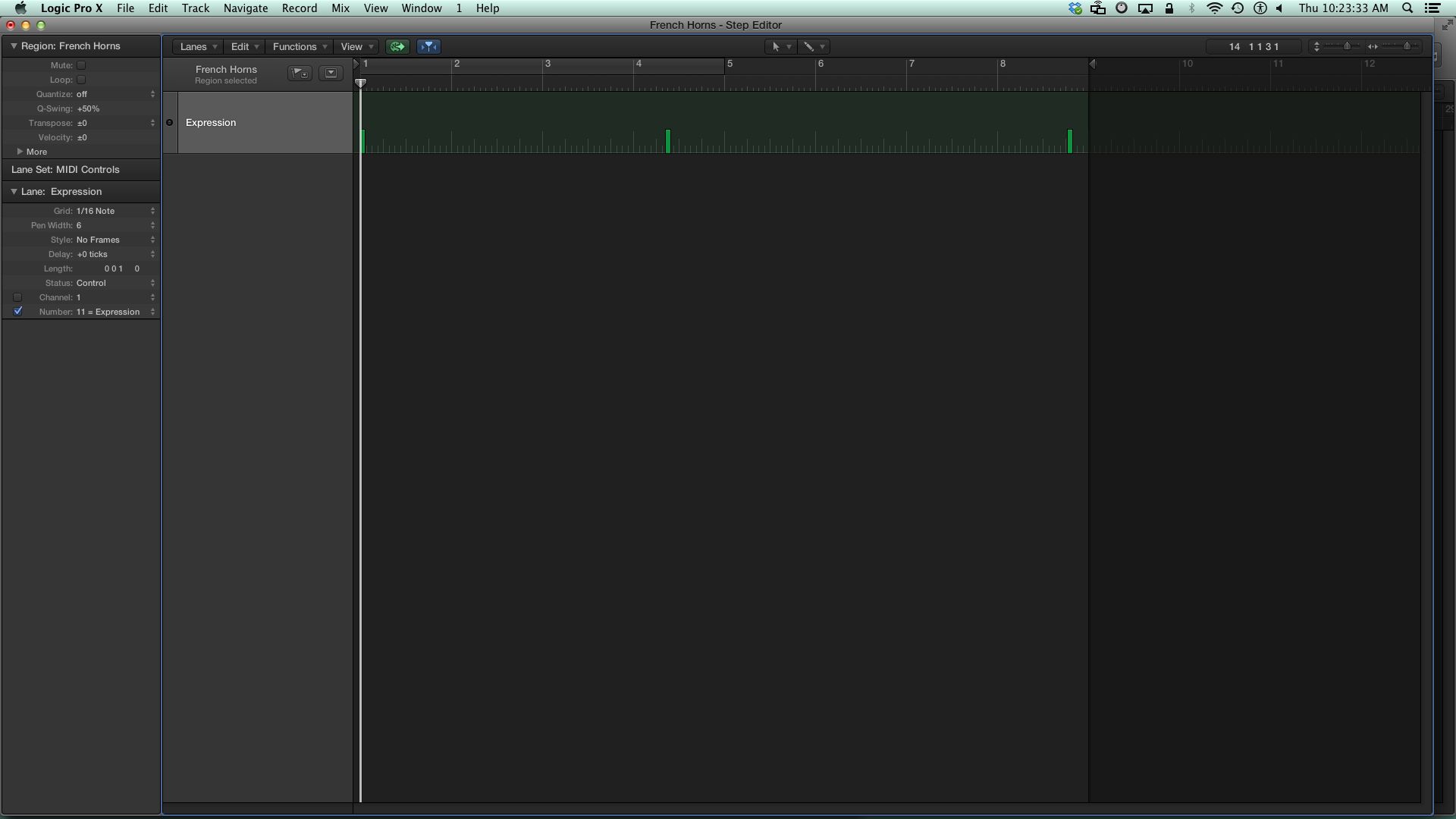1456x819 pixels.
Task: Click bar 5 in the ruler
Action: click(730, 64)
